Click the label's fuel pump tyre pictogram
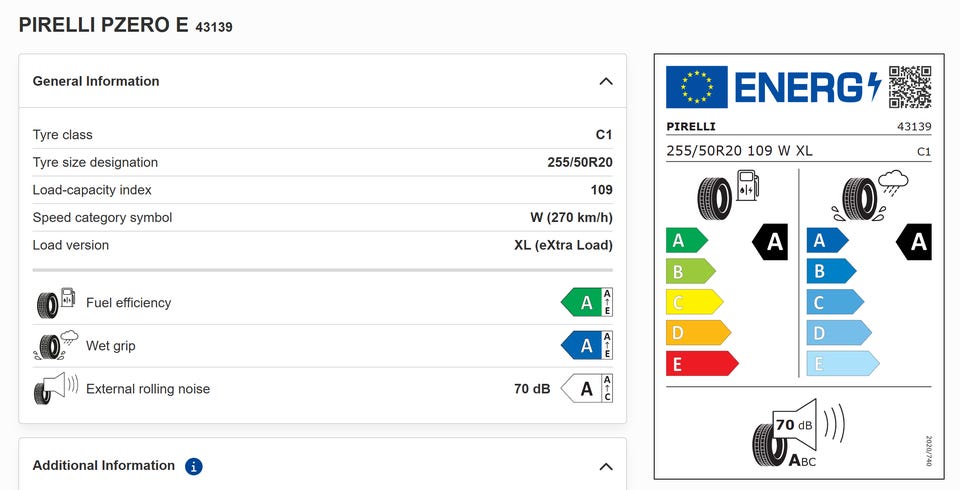 coord(728,195)
